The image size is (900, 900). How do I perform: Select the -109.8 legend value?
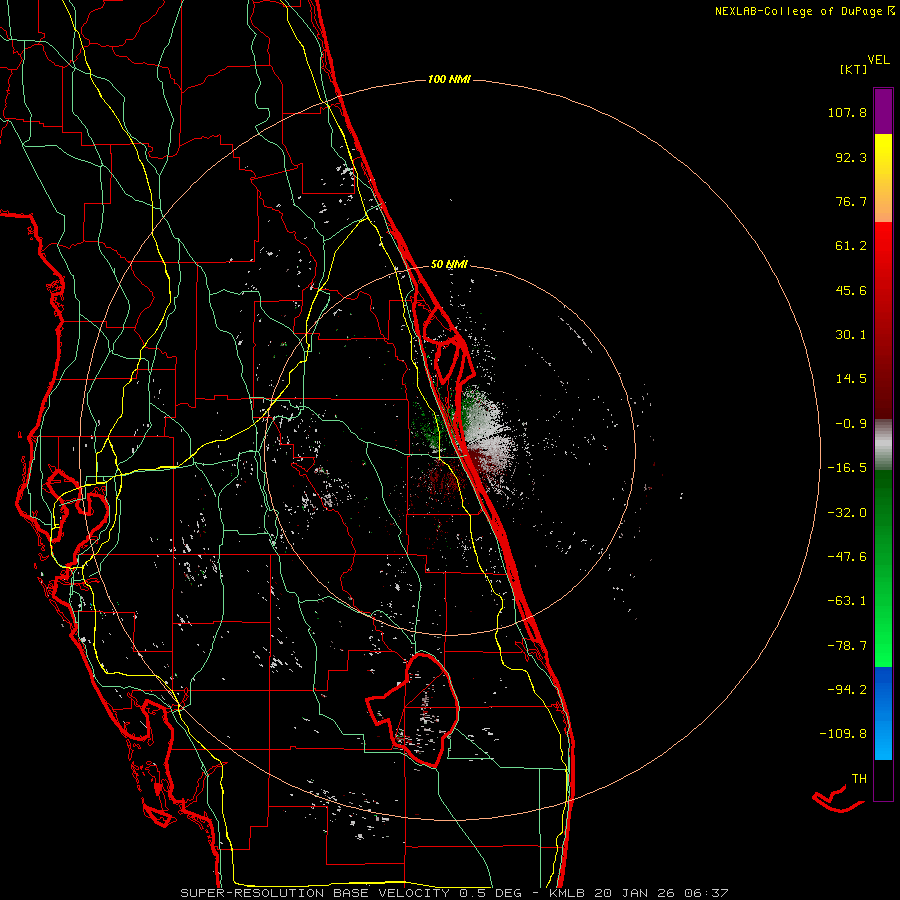(x=843, y=734)
